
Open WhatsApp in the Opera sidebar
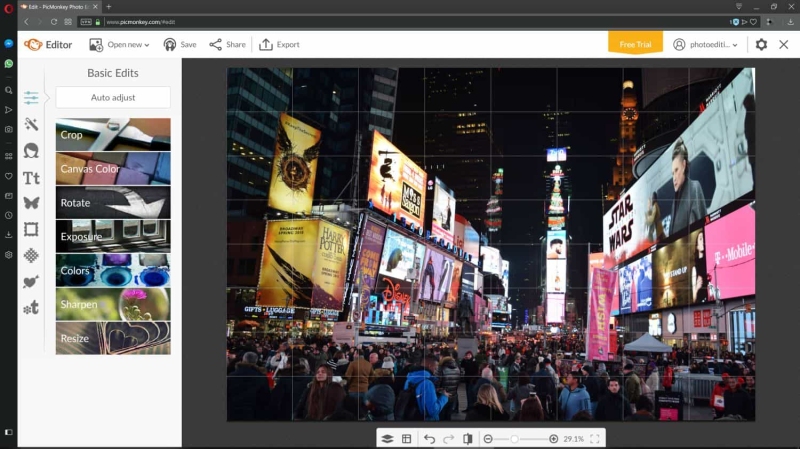8,64
